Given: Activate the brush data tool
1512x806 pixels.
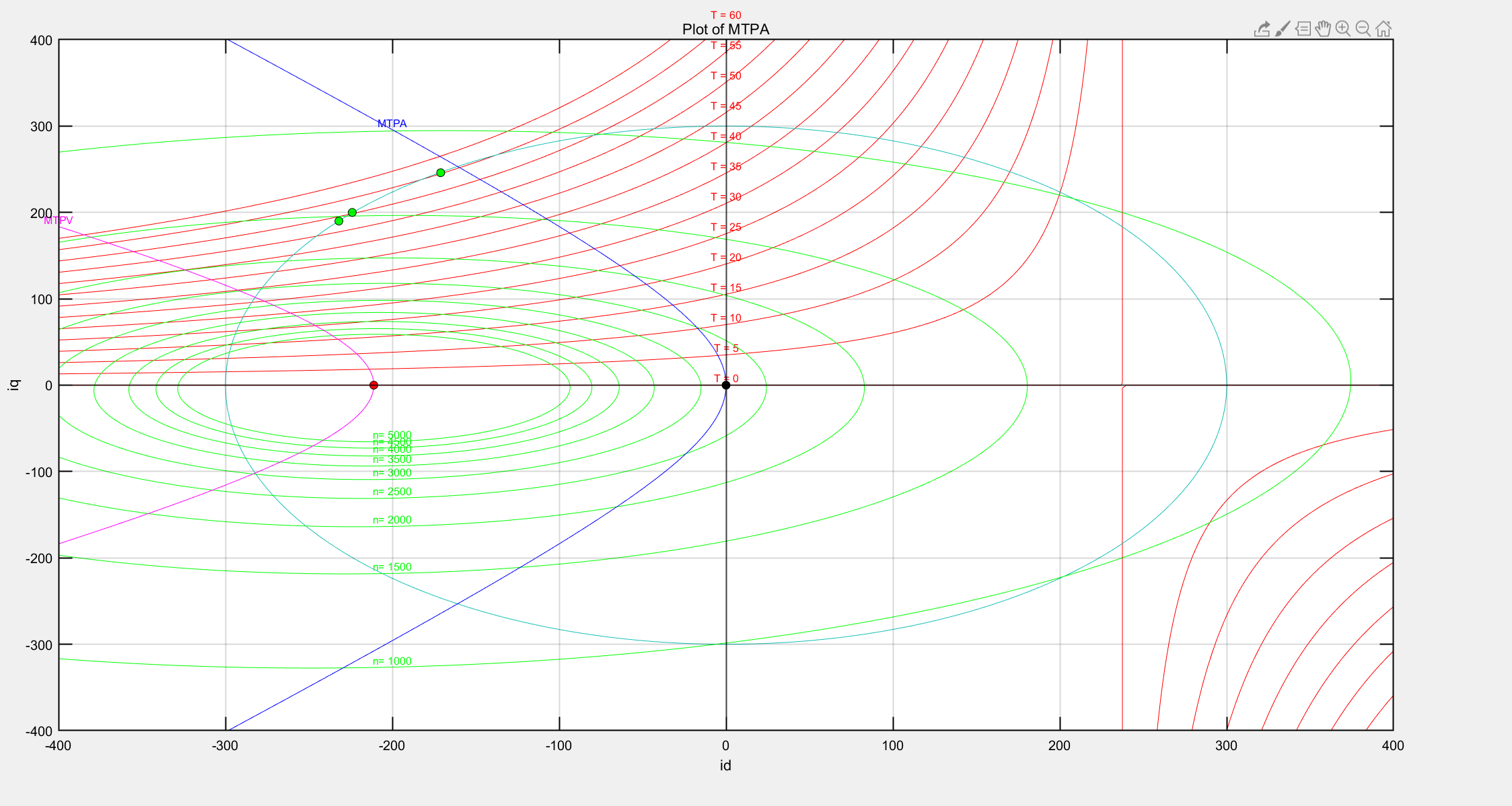Looking at the screenshot, I should pos(1283,29).
